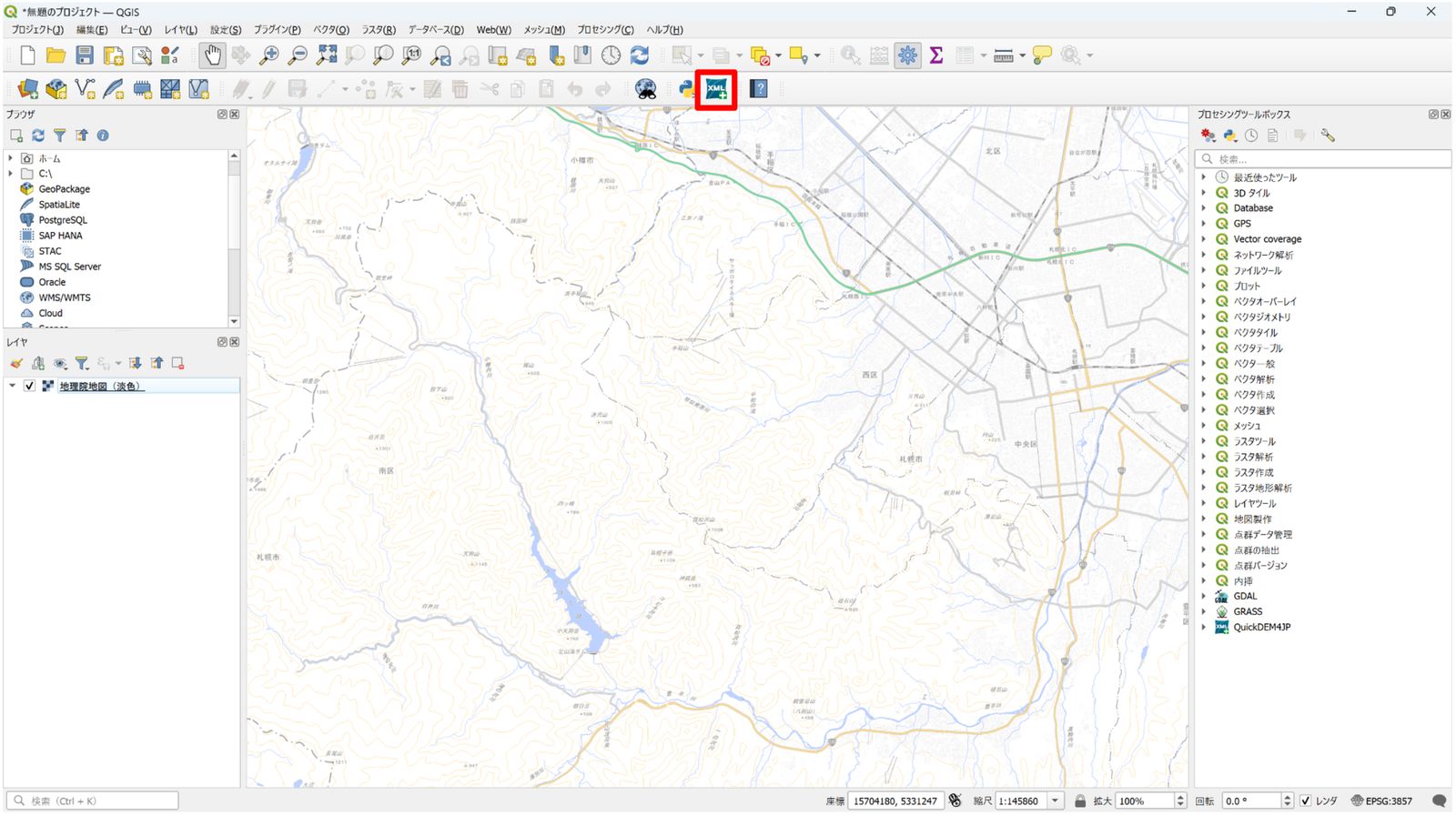
Task: Click the New Project icon
Action: [x=27, y=55]
